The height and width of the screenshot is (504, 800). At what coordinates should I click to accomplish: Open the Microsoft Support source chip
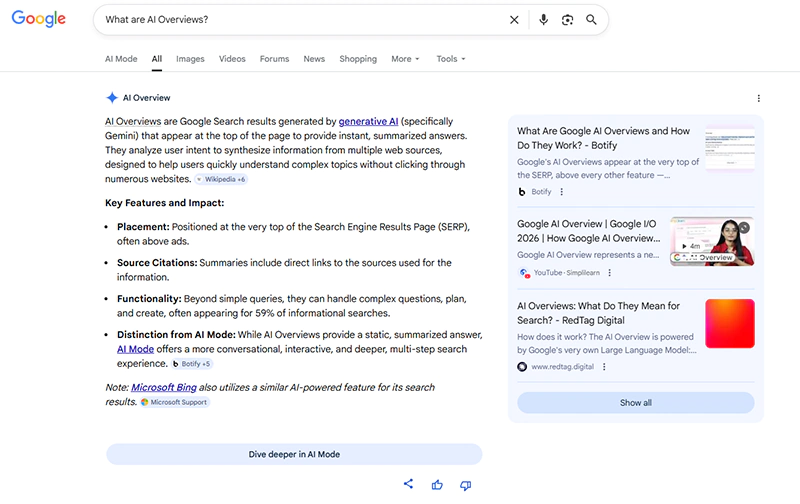(x=174, y=402)
